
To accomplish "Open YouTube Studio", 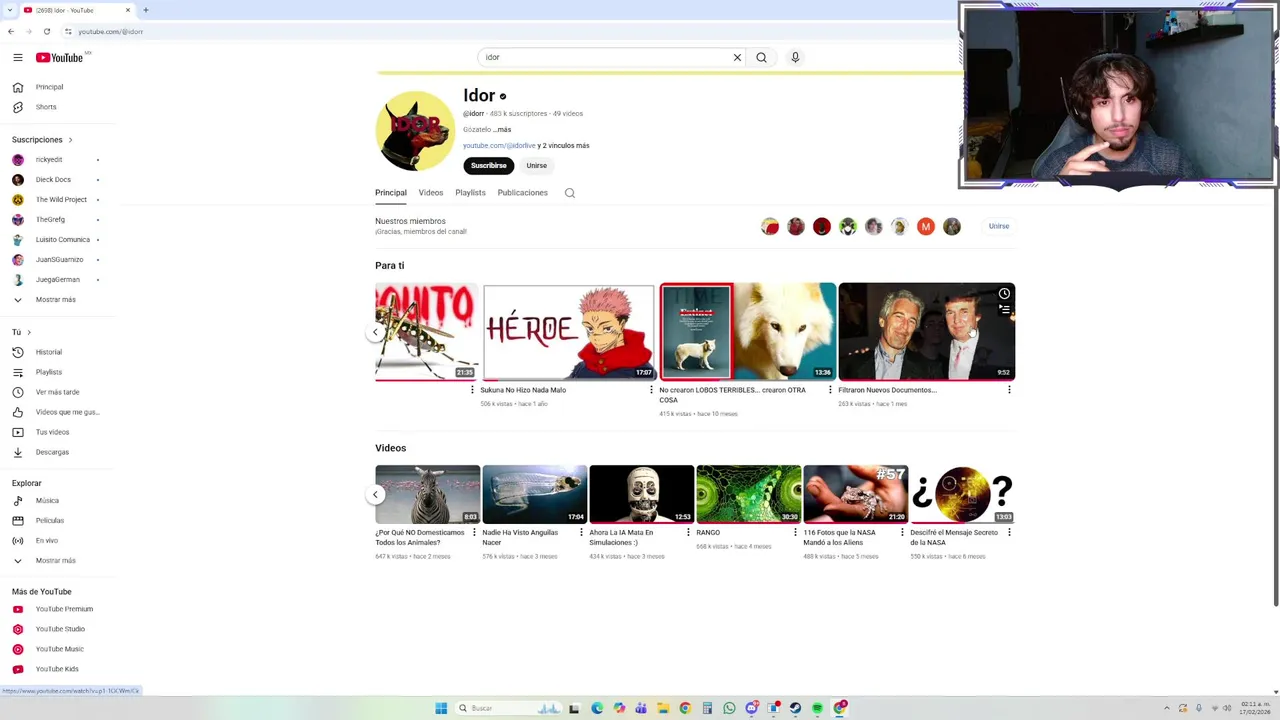I will (58, 629).
